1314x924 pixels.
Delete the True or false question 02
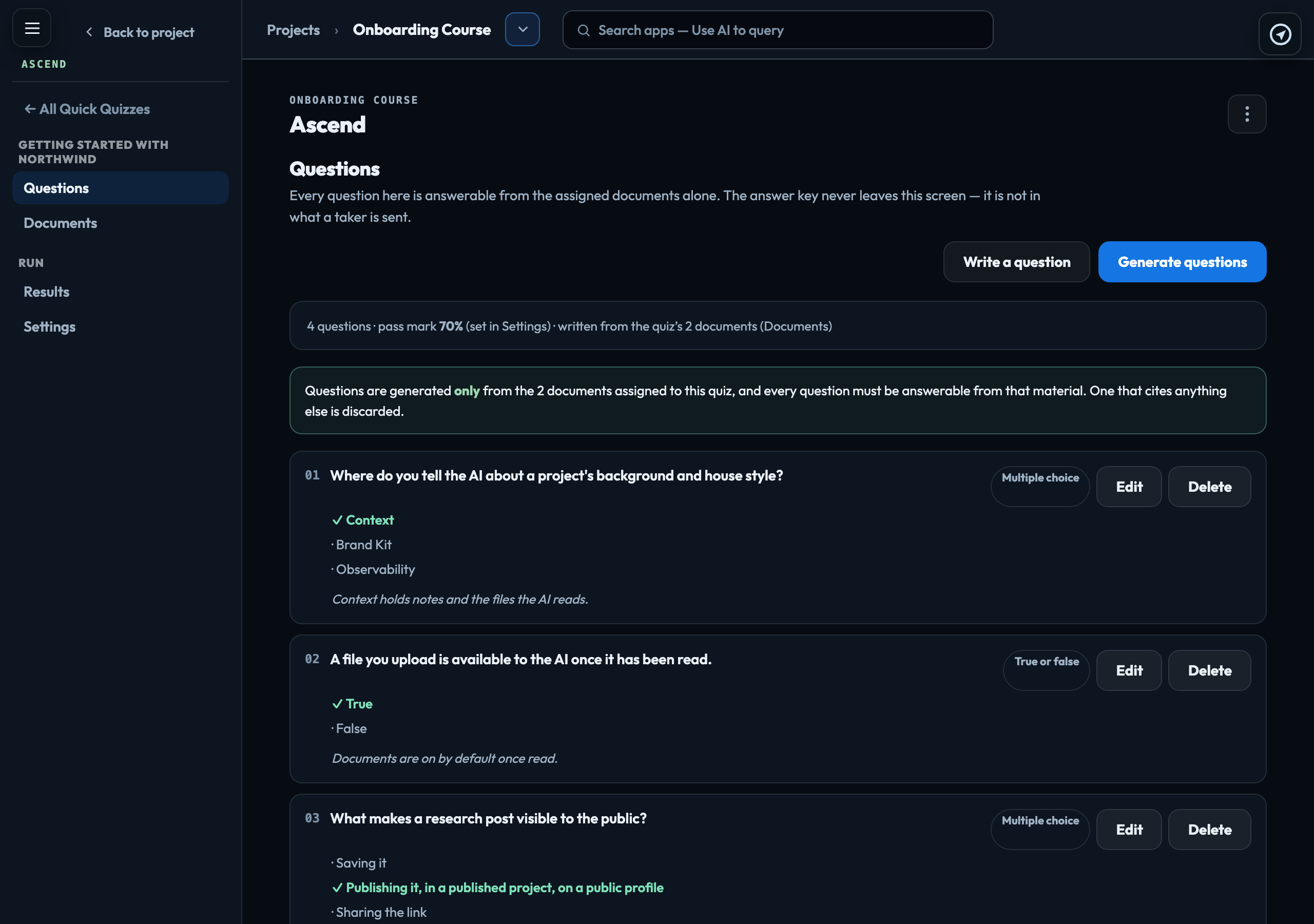tap(1209, 670)
